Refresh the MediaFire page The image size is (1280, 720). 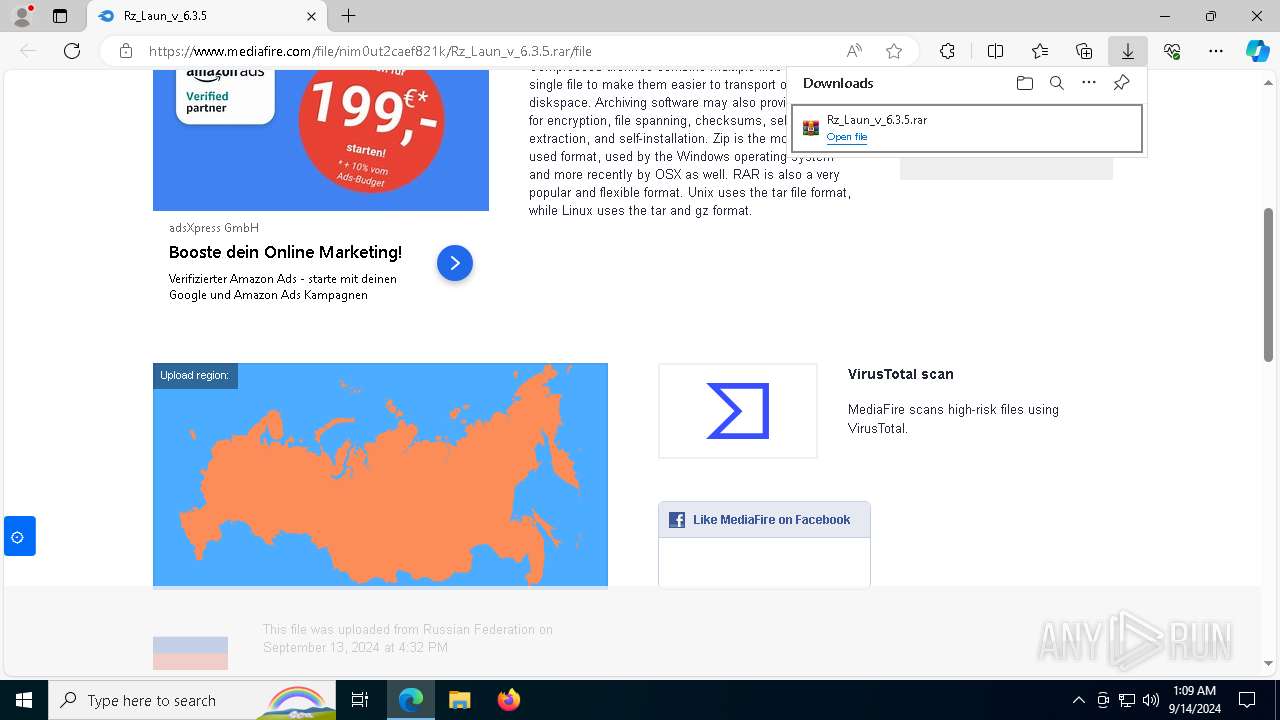pos(72,51)
